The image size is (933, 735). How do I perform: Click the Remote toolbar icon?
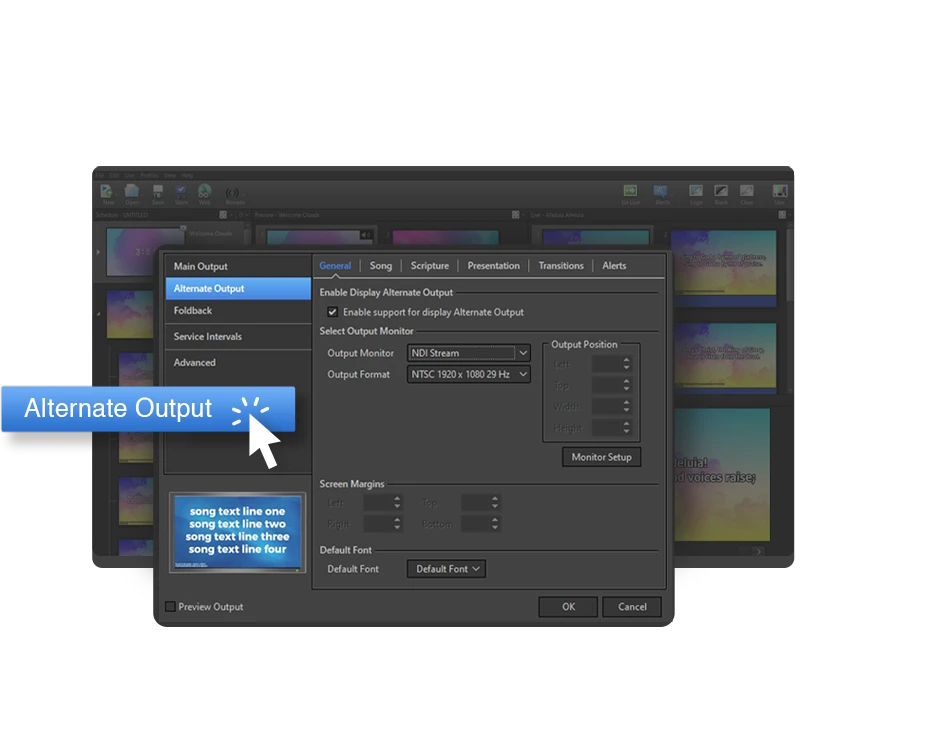[x=232, y=193]
